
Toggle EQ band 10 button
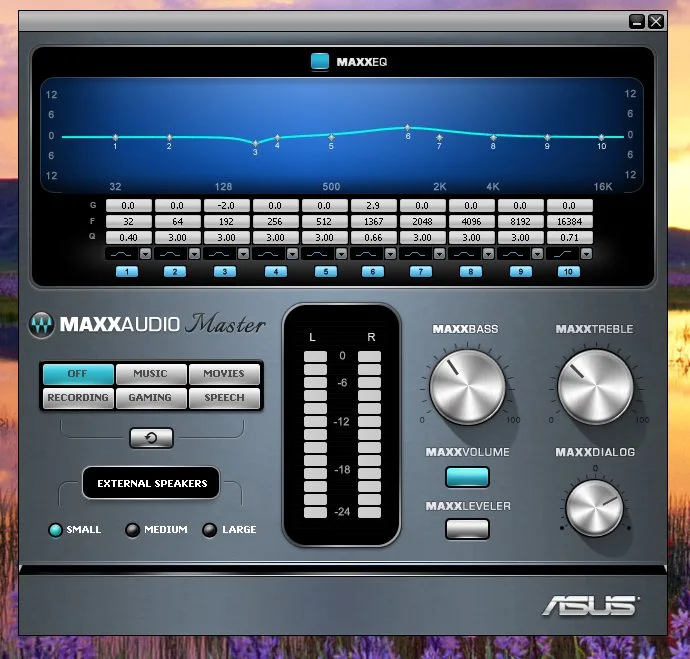(569, 271)
